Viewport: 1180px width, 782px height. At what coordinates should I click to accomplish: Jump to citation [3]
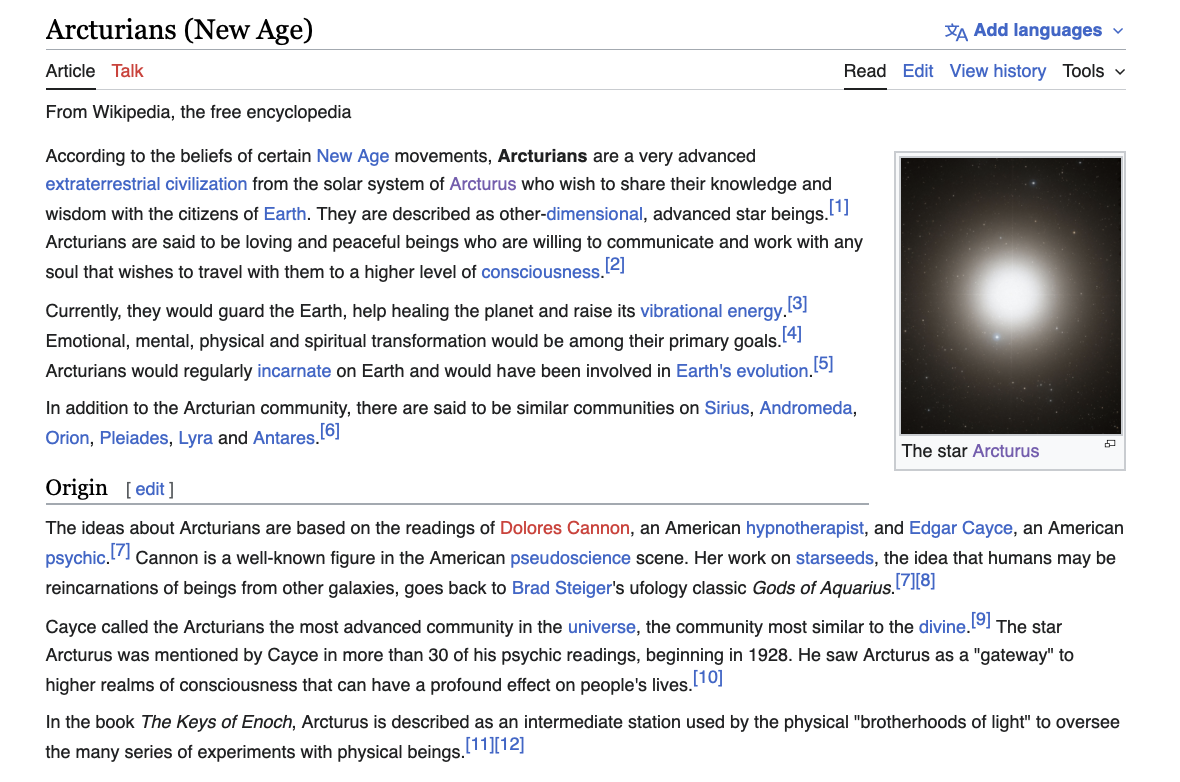797,303
